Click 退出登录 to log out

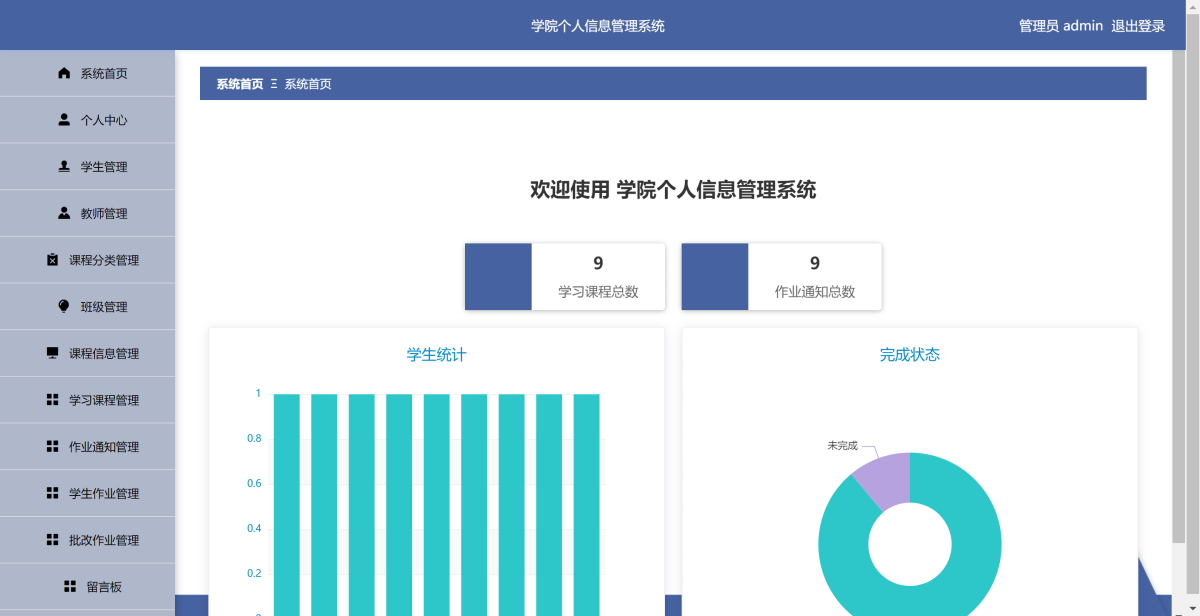point(1138,26)
